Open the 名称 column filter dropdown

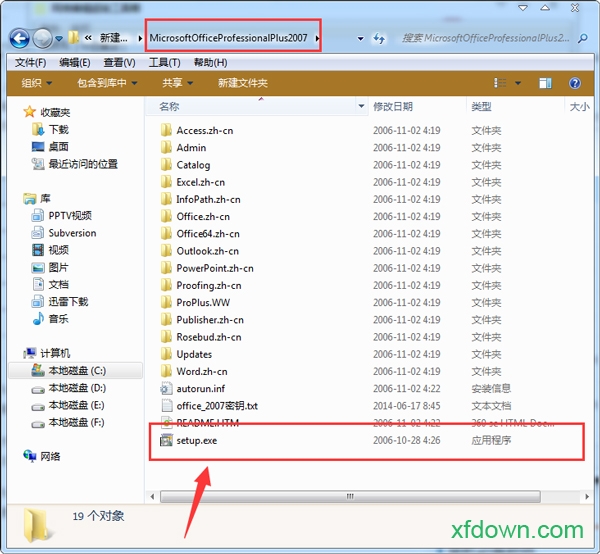coord(361,106)
